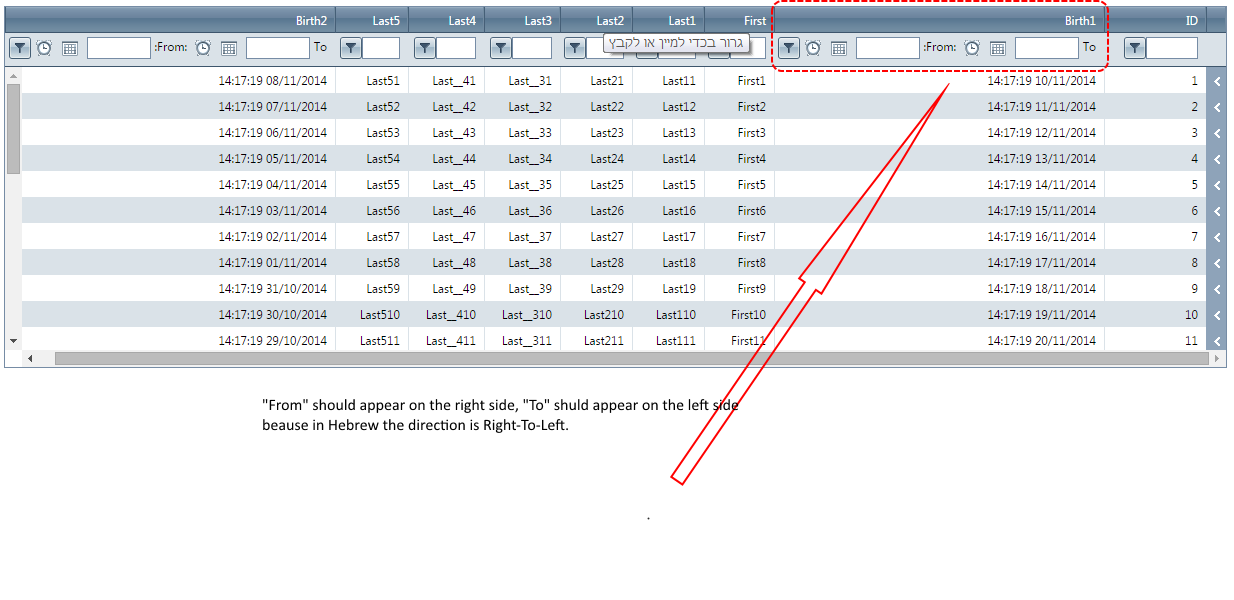Sort by the Birth1 column header
The image size is (1234, 600).
click(x=940, y=20)
